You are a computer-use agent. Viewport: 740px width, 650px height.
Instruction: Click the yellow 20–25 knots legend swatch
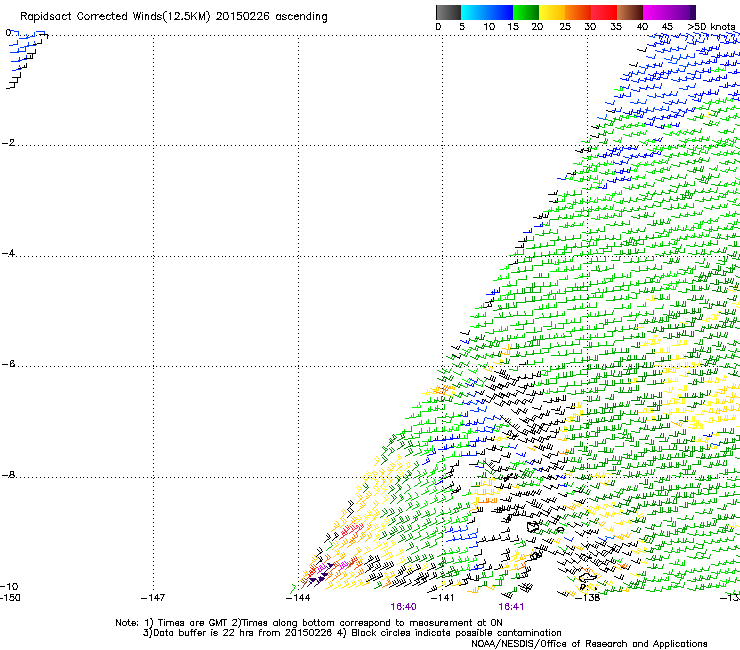click(x=552, y=12)
